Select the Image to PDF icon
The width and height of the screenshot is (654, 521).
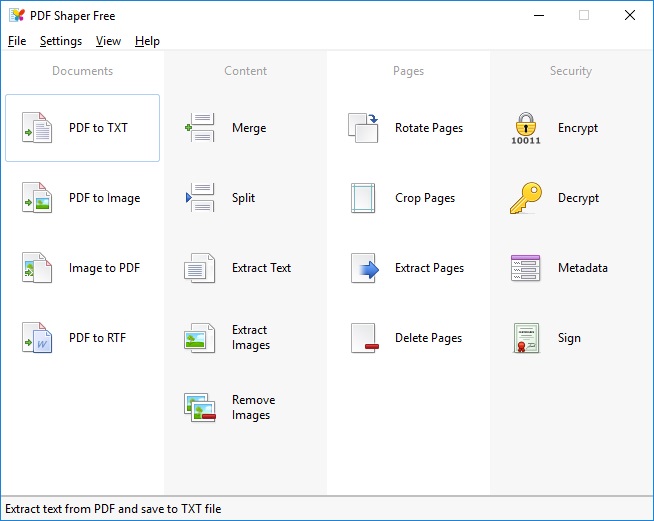[x=37, y=268]
